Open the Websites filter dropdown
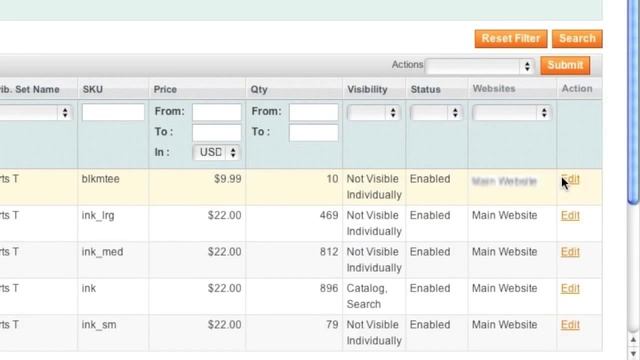This screenshot has height=360, width=640. 512,113
